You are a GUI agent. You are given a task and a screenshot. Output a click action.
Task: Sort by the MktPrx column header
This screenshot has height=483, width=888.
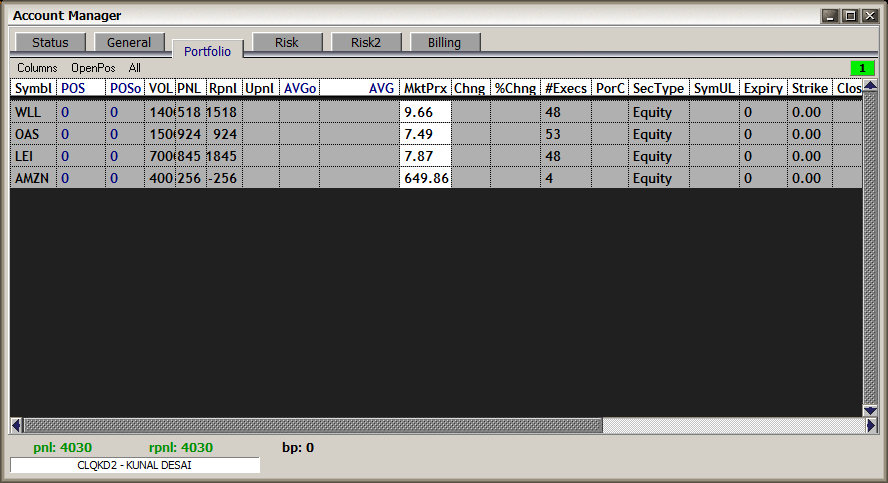(x=425, y=88)
